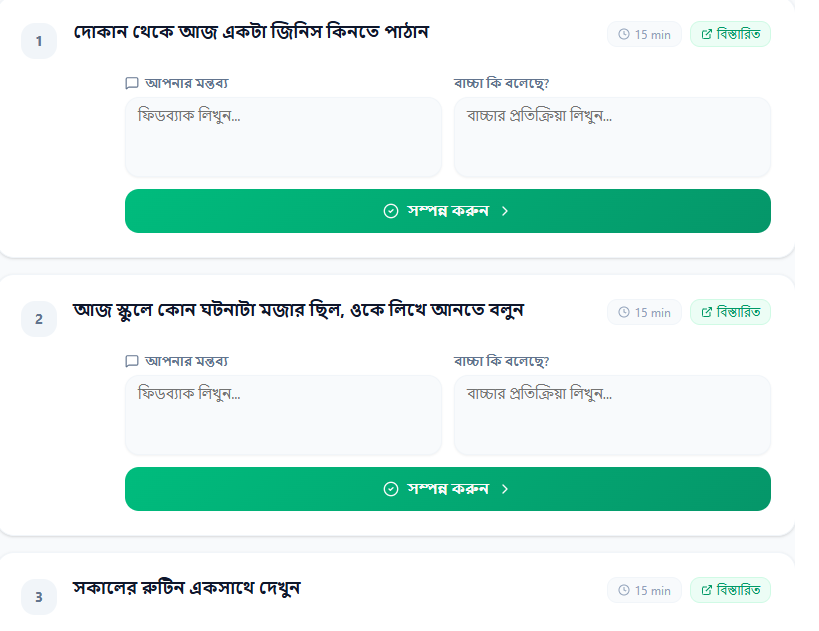Click the ফিডব্যাক লিখুন field in task 1
The image size is (819, 631).
tap(283, 137)
